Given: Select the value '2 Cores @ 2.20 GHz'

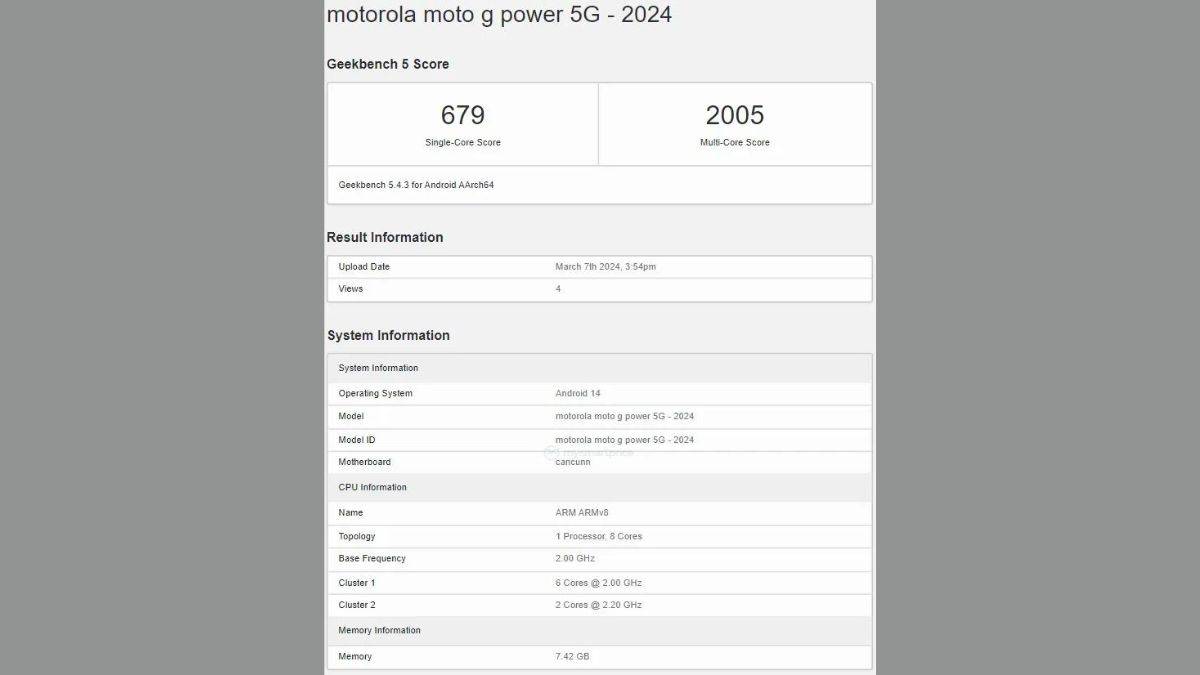Looking at the screenshot, I should 599,605.
